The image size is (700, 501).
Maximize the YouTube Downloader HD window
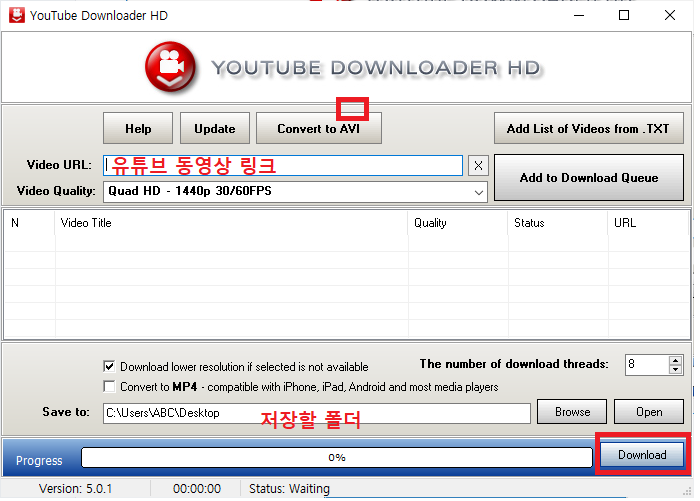click(x=624, y=15)
